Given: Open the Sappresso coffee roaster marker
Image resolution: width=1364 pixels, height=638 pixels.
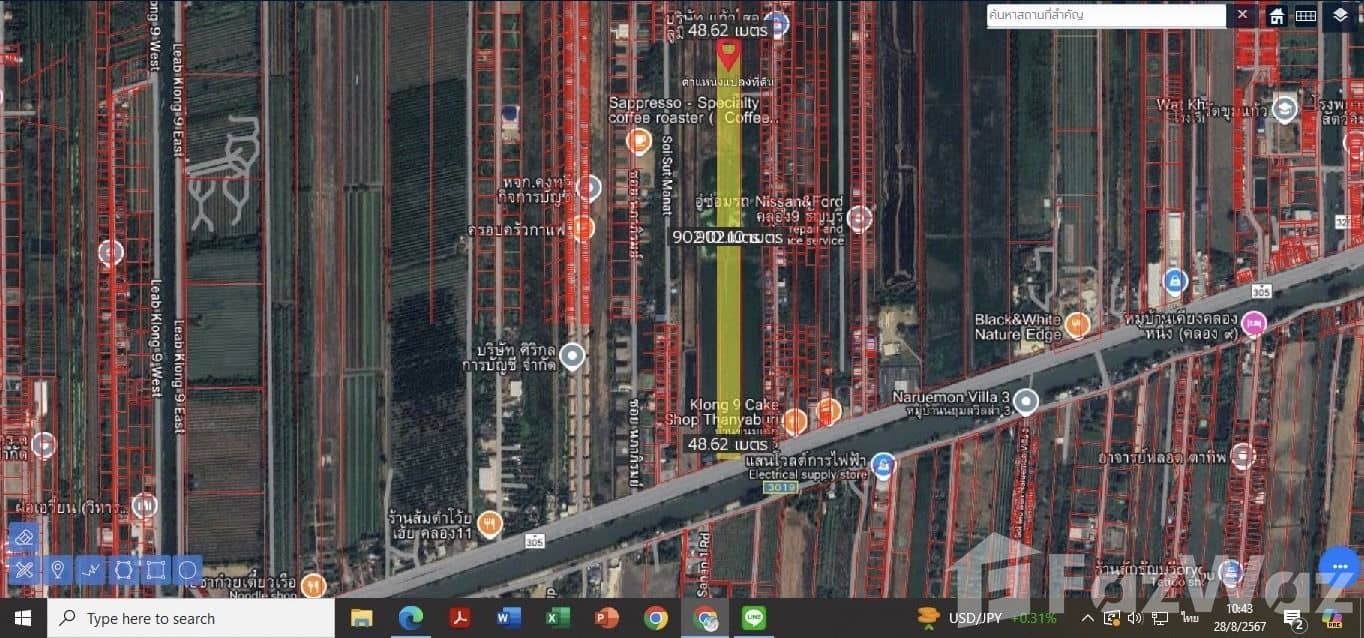Looking at the screenshot, I should [638, 141].
